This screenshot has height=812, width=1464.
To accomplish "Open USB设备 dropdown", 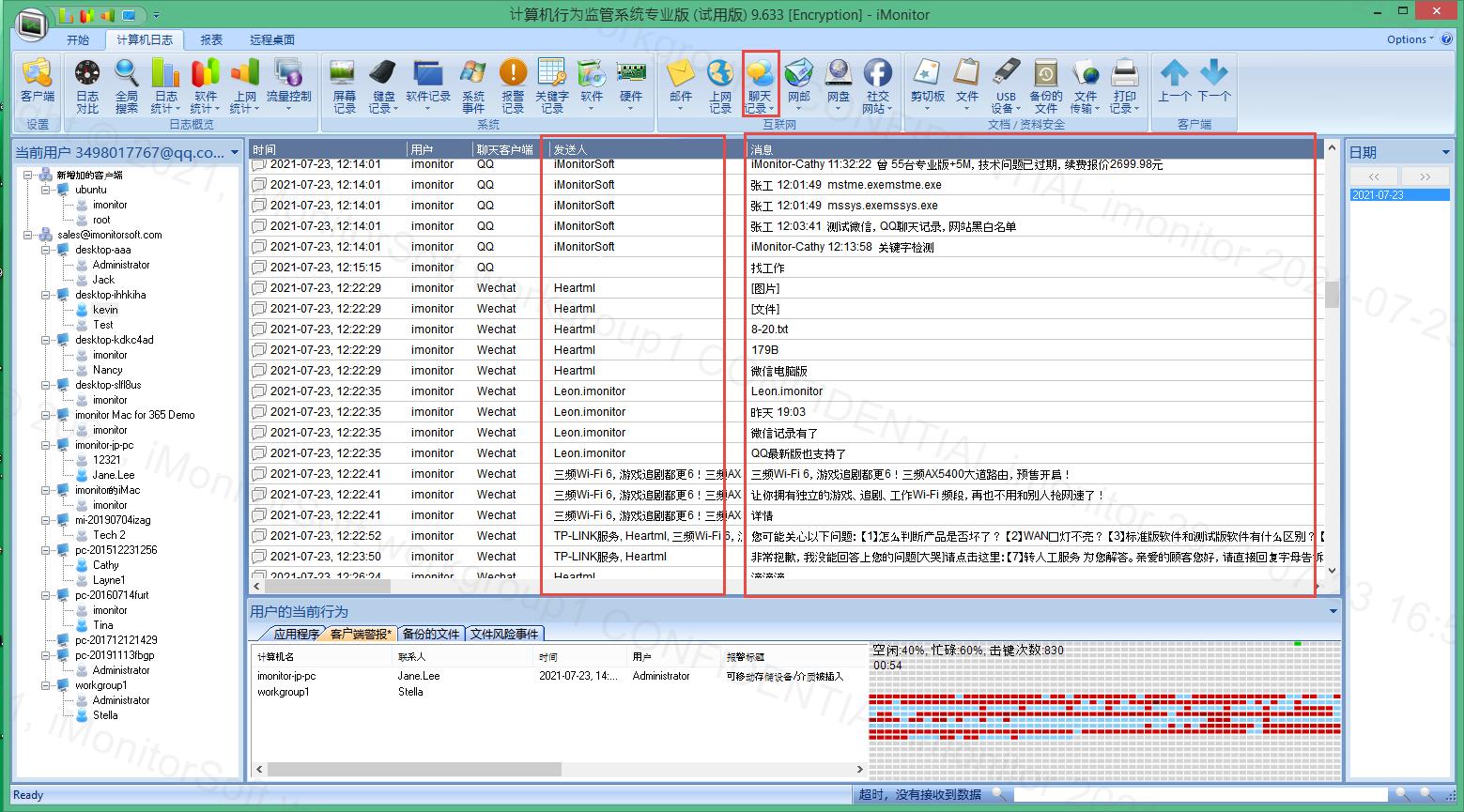I will tap(1006, 85).
